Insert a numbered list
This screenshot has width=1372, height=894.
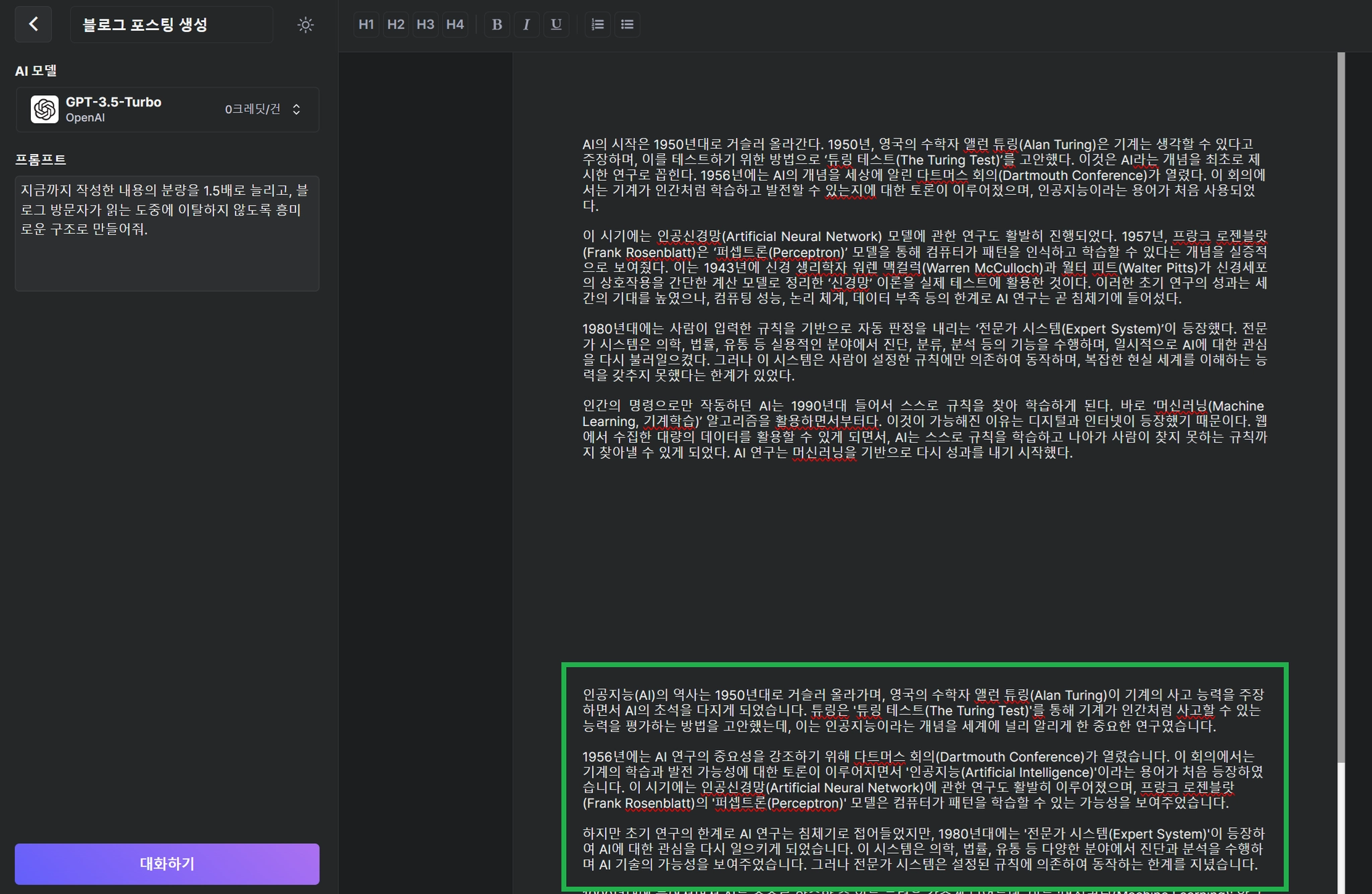[x=598, y=25]
